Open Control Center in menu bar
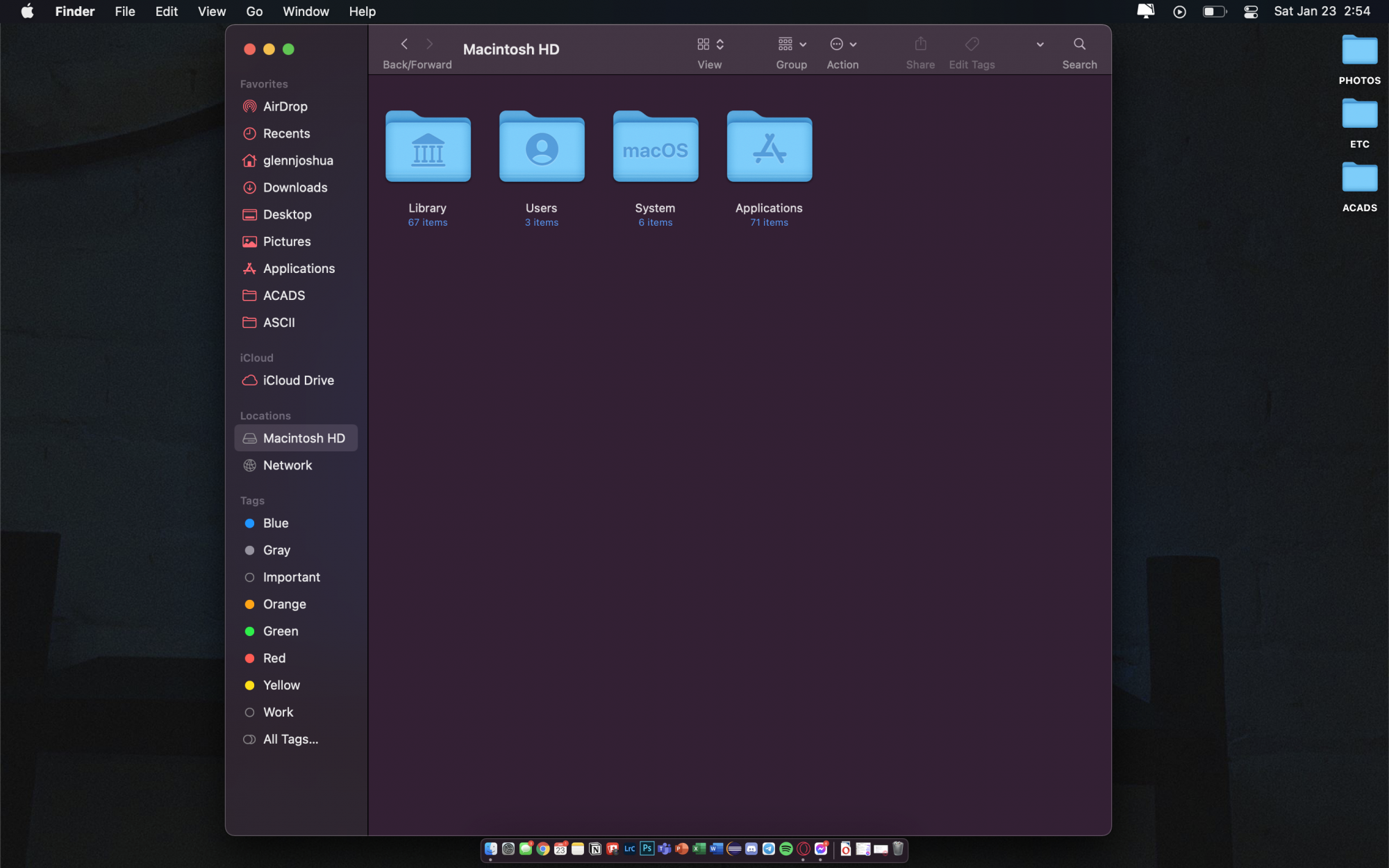This screenshot has width=1389, height=868. (x=1251, y=12)
